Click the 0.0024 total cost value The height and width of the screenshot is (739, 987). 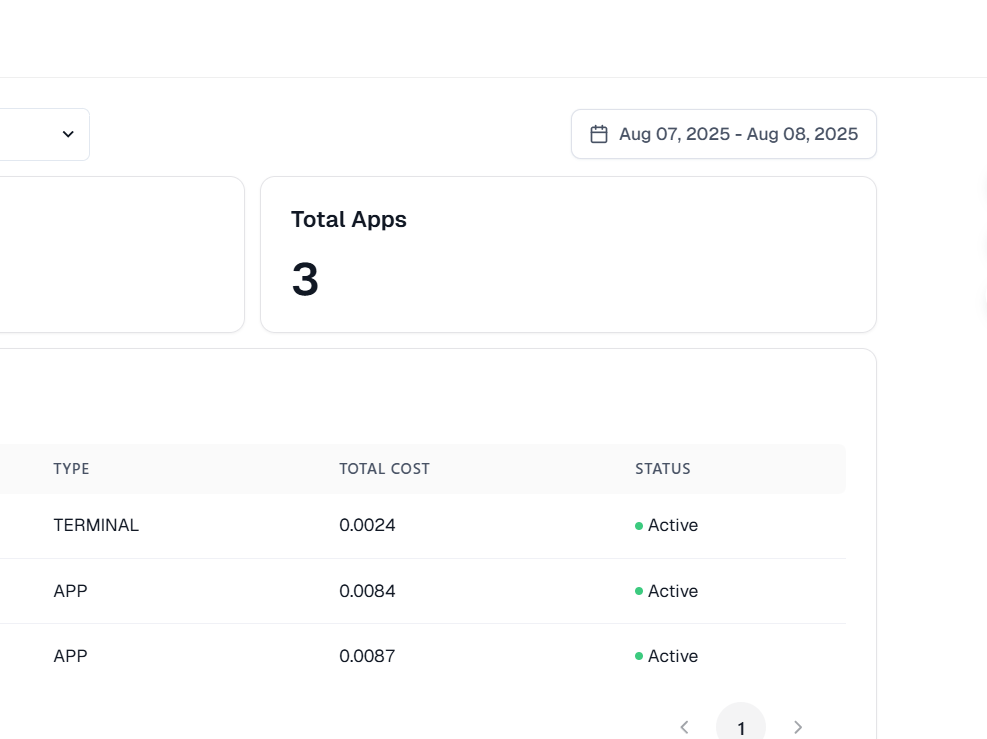point(367,525)
